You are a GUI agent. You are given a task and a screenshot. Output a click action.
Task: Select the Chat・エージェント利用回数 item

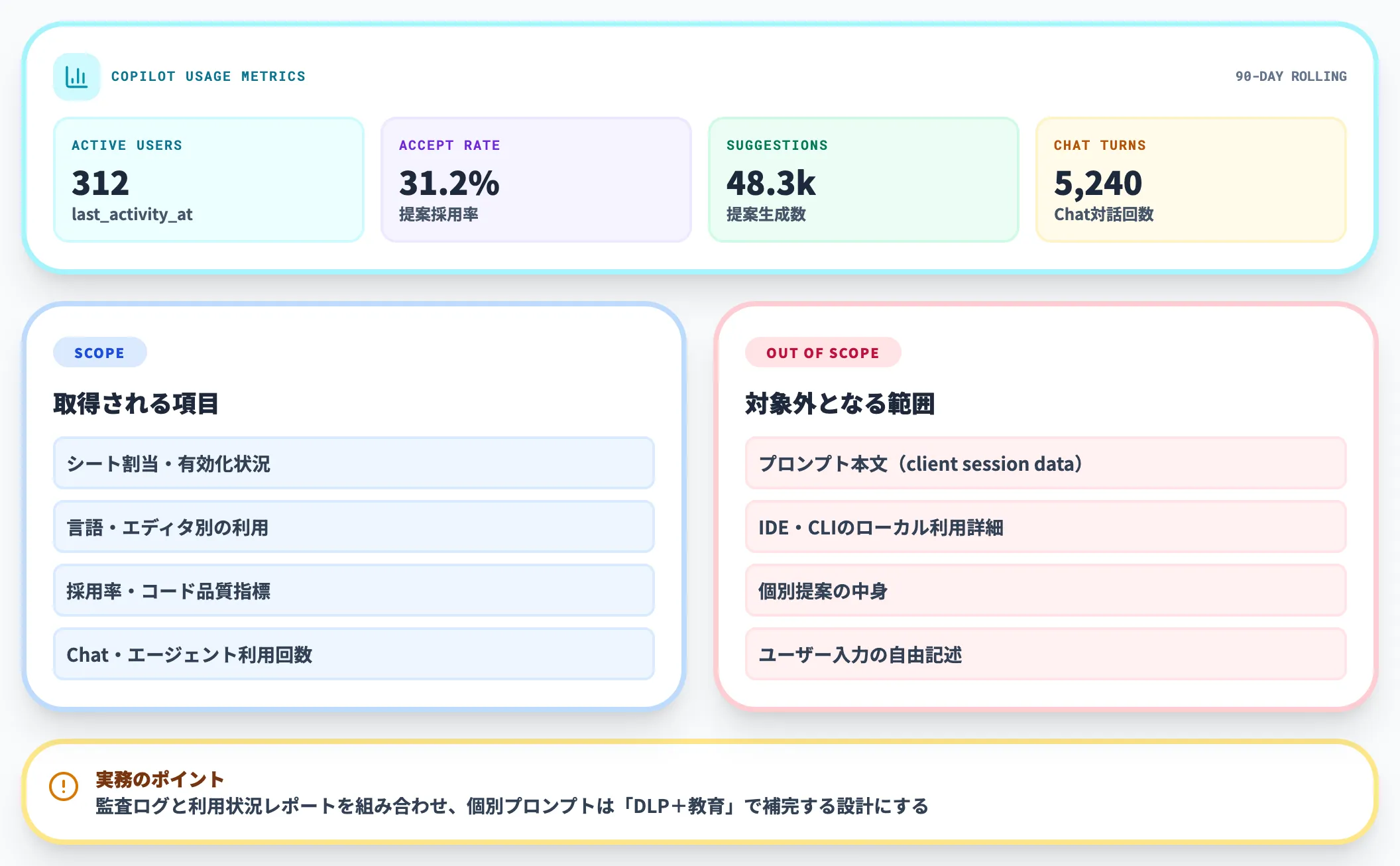click(x=353, y=654)
